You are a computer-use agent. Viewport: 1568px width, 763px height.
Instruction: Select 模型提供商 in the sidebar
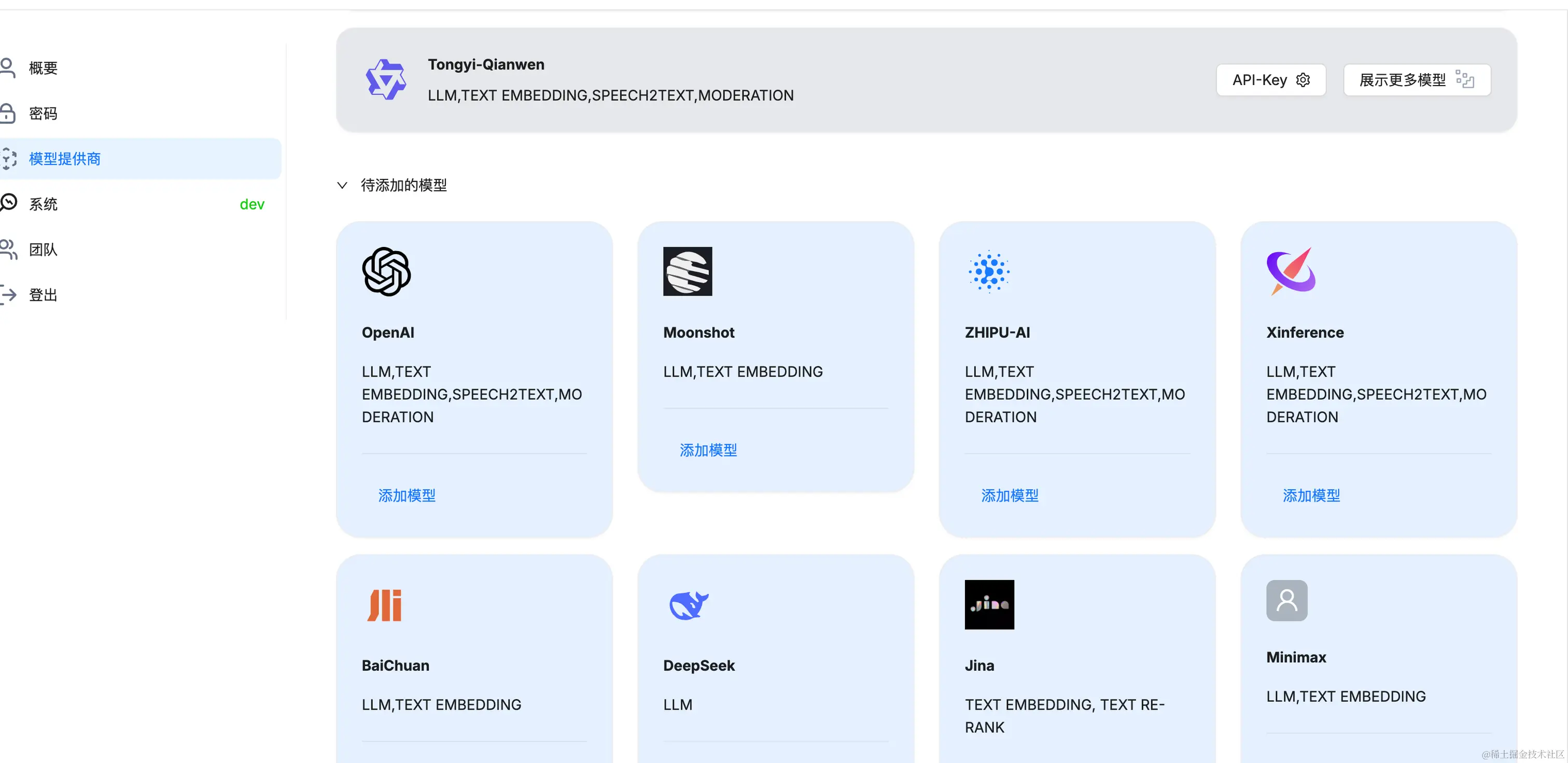click(x=64, y=159)
